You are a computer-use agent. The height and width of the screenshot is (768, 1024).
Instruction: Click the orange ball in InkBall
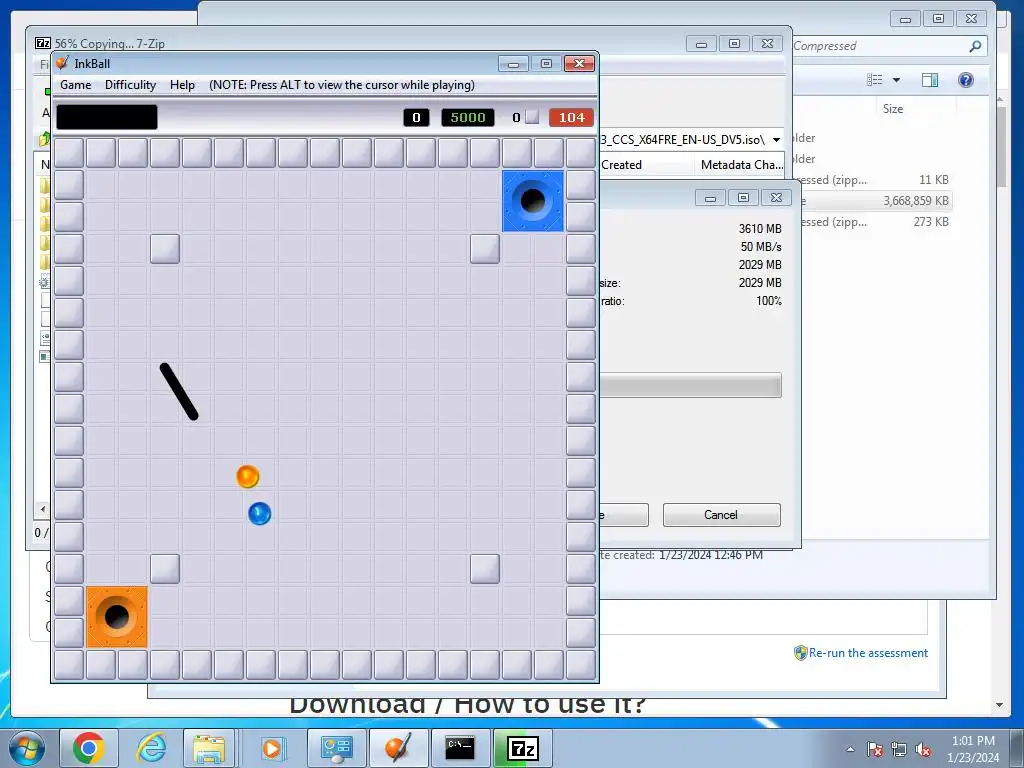[x=248, y=477]
